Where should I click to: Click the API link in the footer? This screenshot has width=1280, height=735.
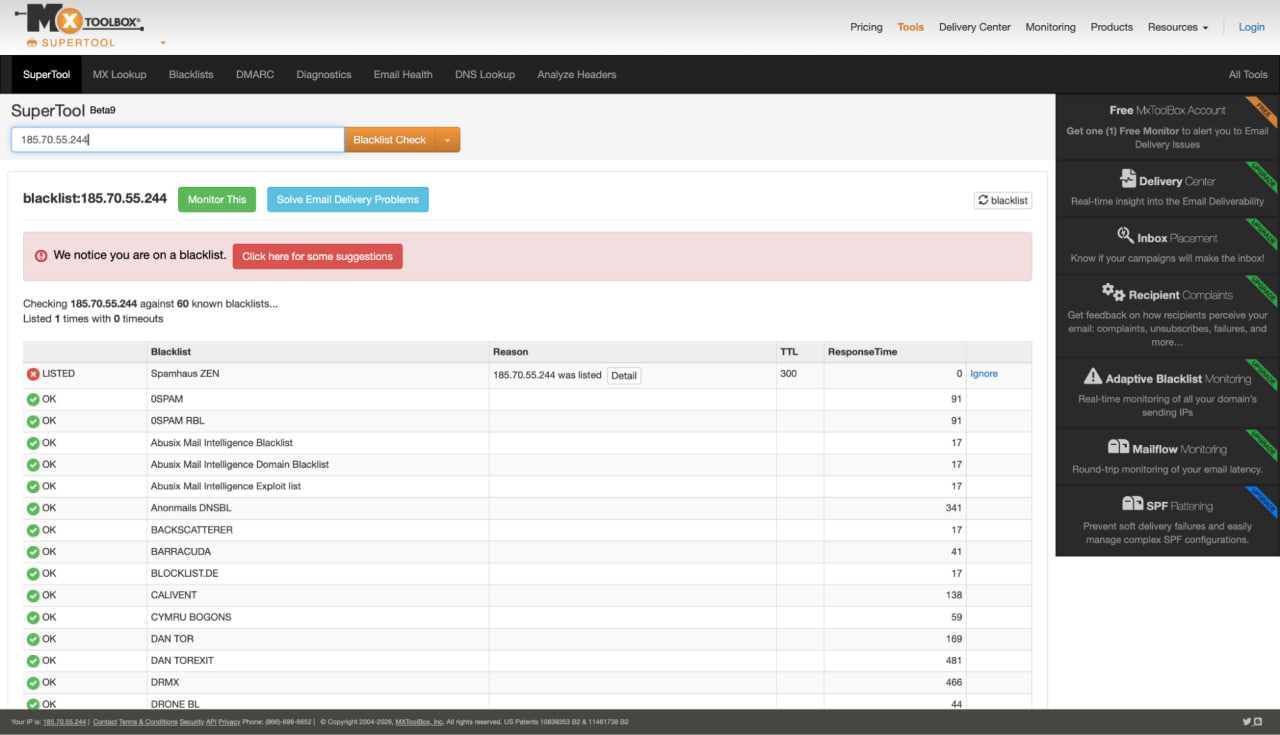(x=211, y=721)
